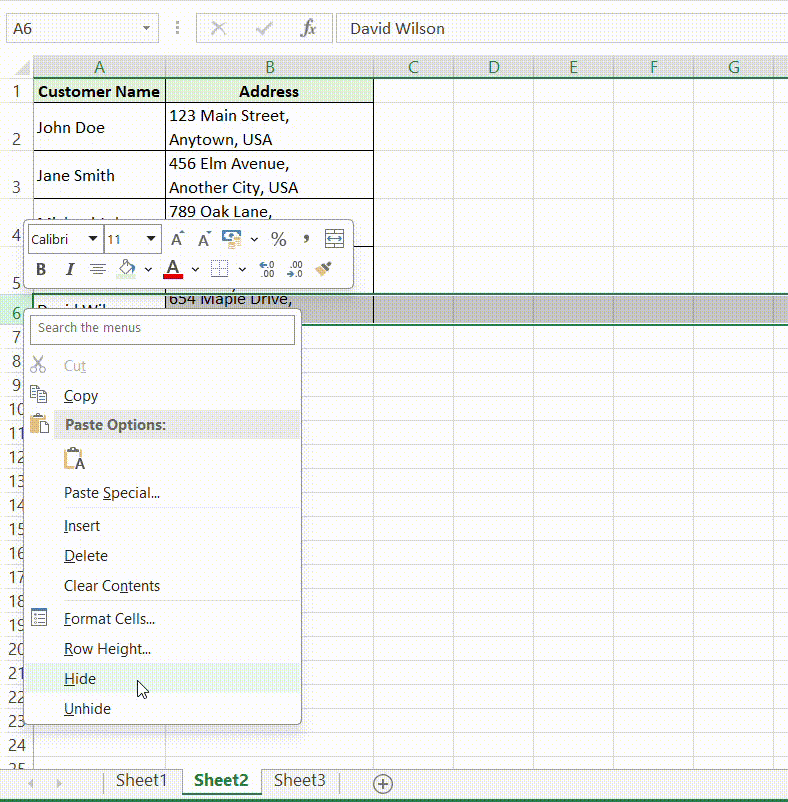Select row 1 header
The width and height of the screenshot is (788, 802).
point(16,91)
